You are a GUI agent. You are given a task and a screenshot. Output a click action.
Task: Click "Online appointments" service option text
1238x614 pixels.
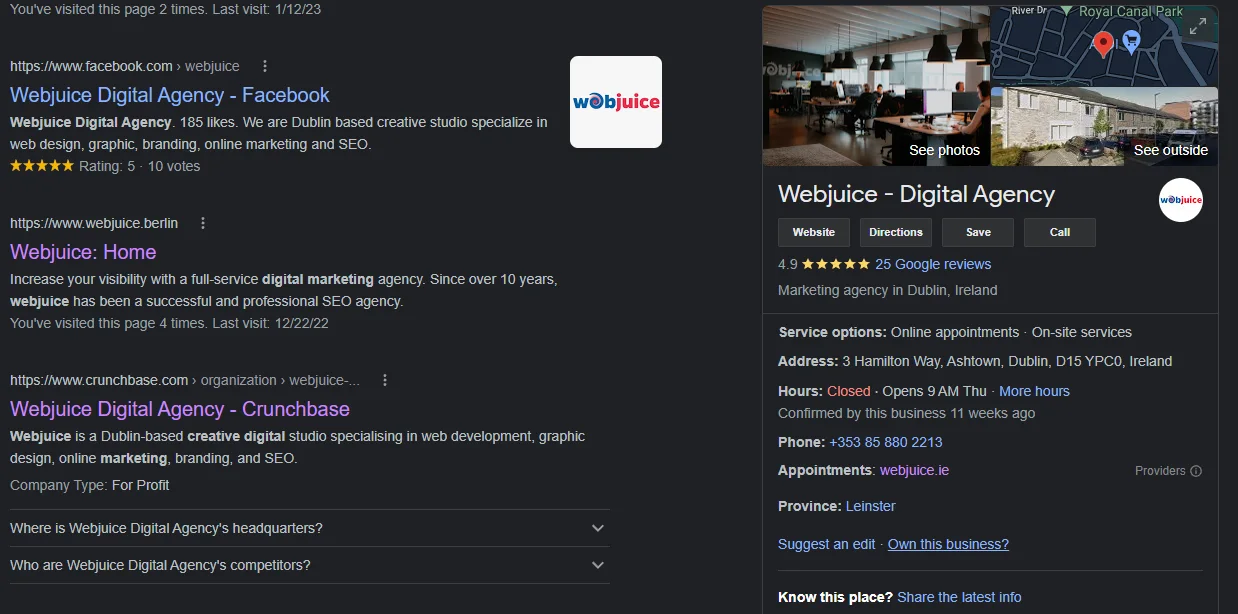click(955, 332)
